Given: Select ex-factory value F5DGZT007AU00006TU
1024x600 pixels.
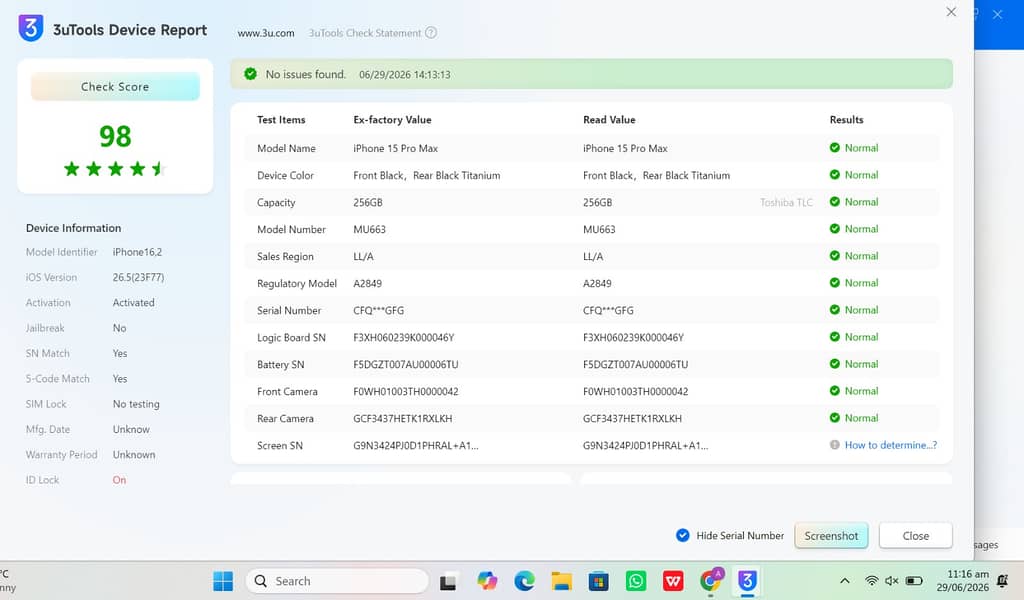Looking at the screenshot, I should [406, 364].
